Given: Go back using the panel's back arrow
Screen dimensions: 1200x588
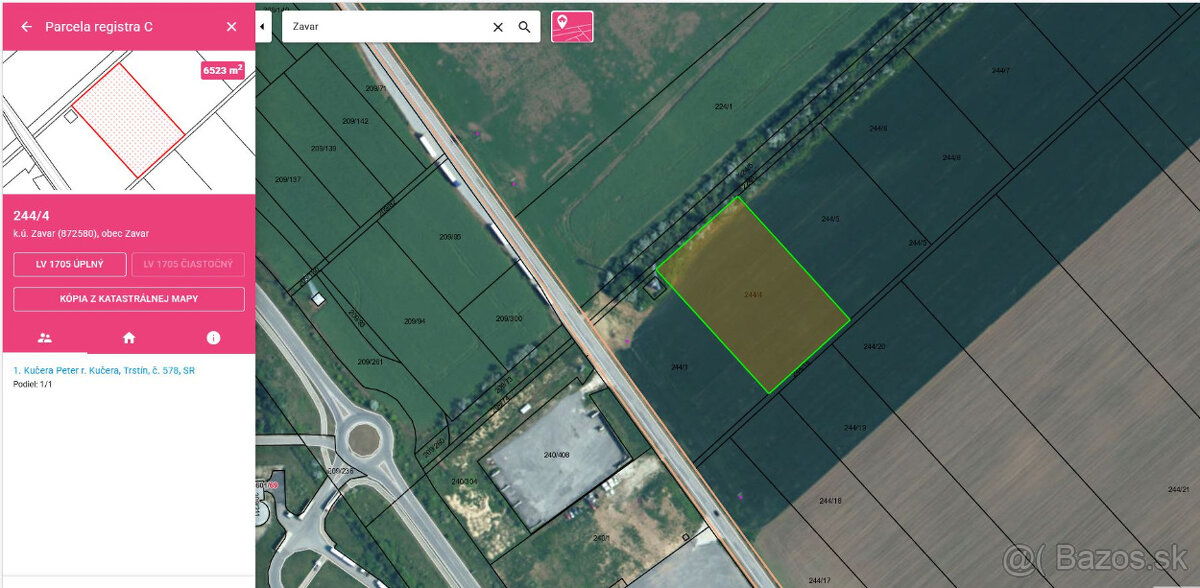Looking at the screenshot, I should [x=26, y=27].
